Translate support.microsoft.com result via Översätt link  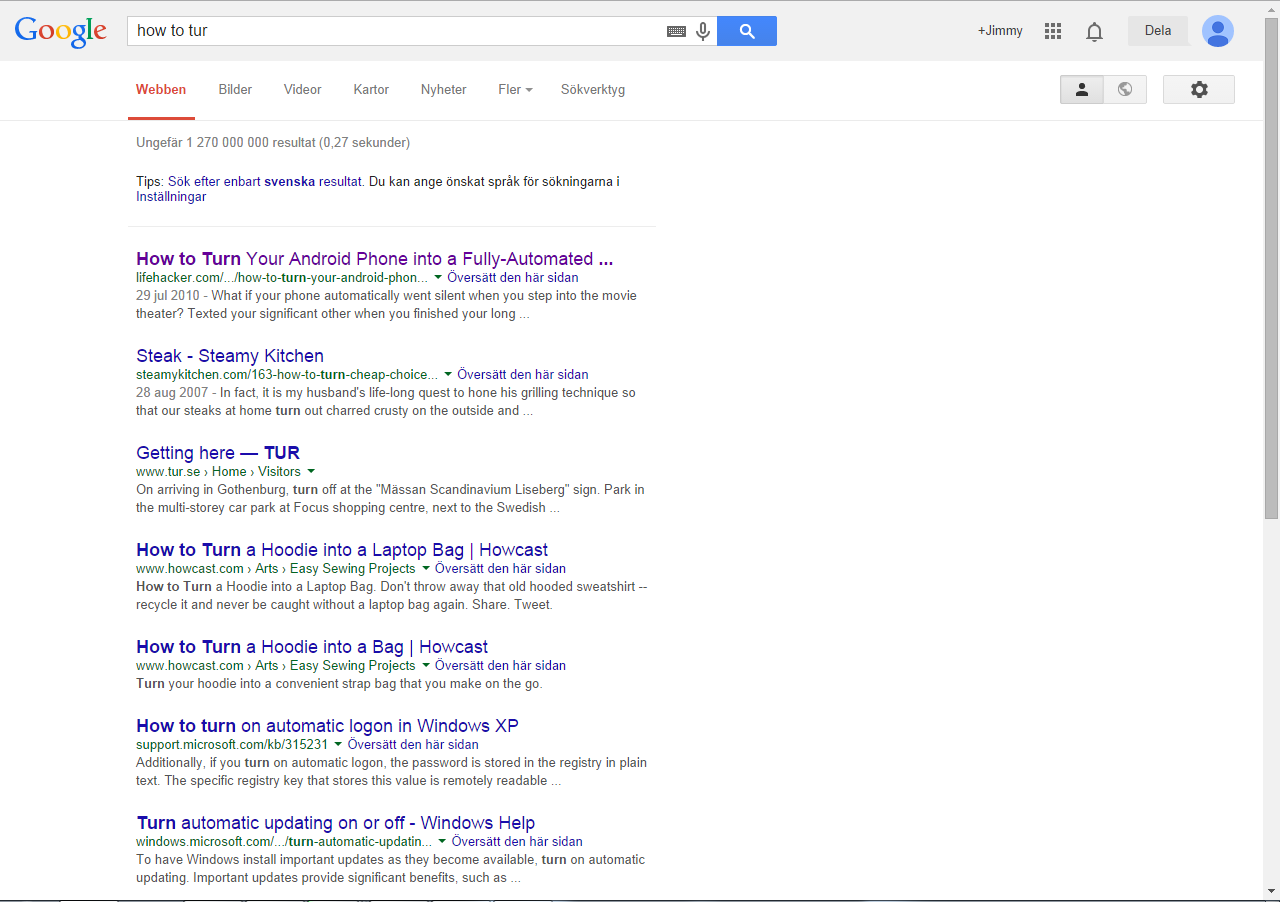coord(413,744)
